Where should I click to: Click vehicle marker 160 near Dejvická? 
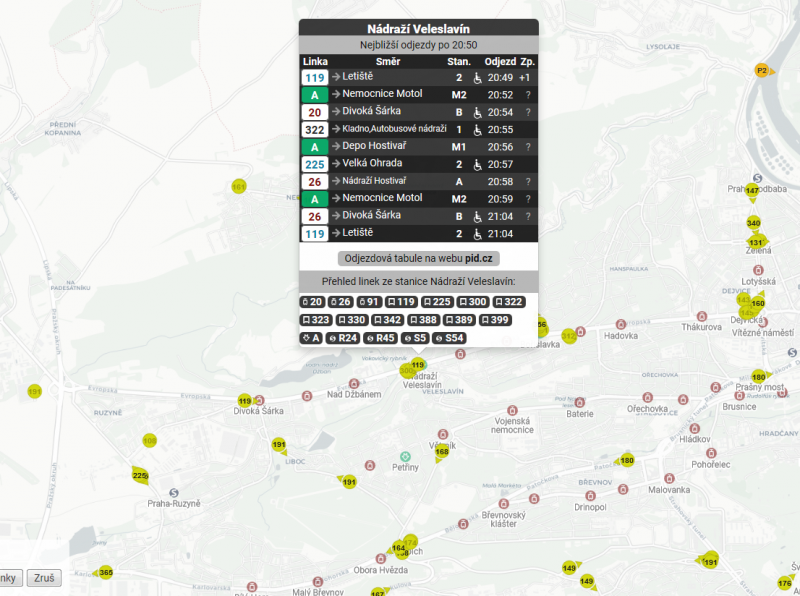[x=758, y=303]
